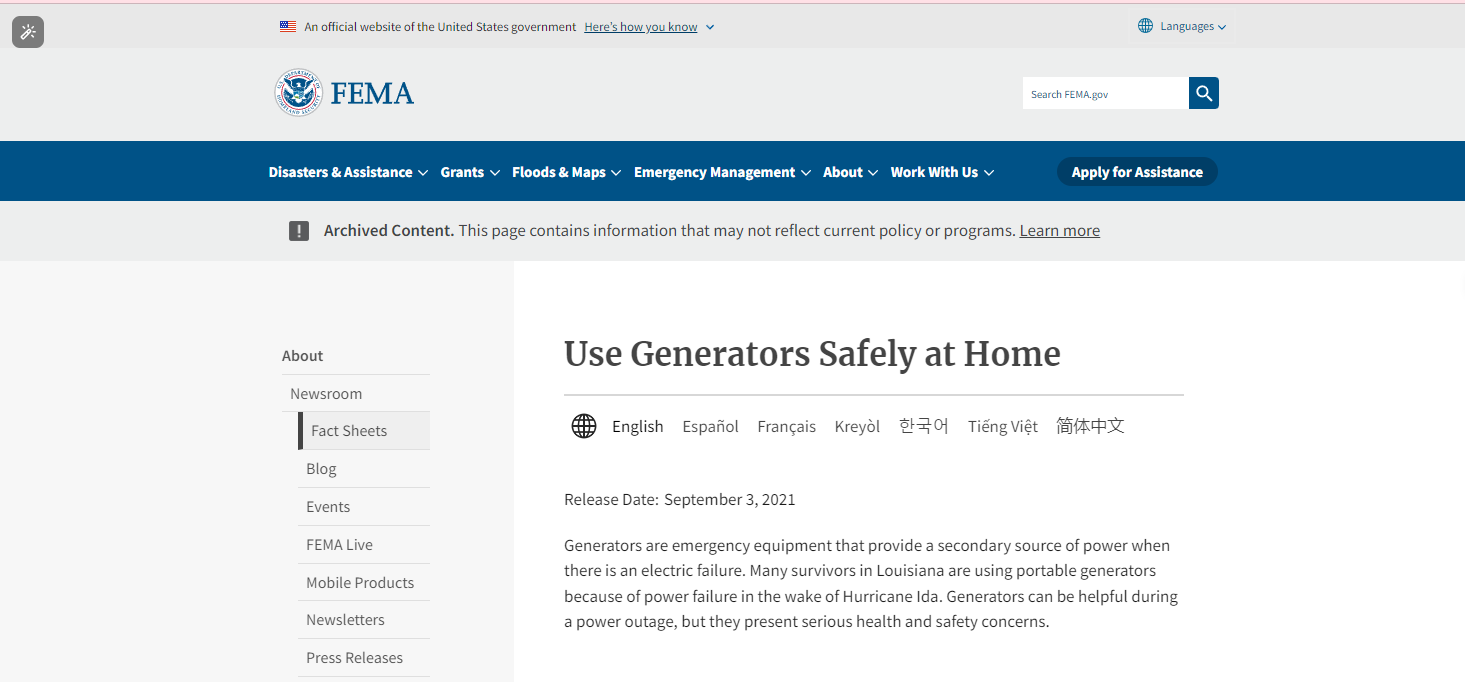Viewport: 1465px width, 682px height.
Task: Select Fact Sheets in the sidebar
Action: 364,431
